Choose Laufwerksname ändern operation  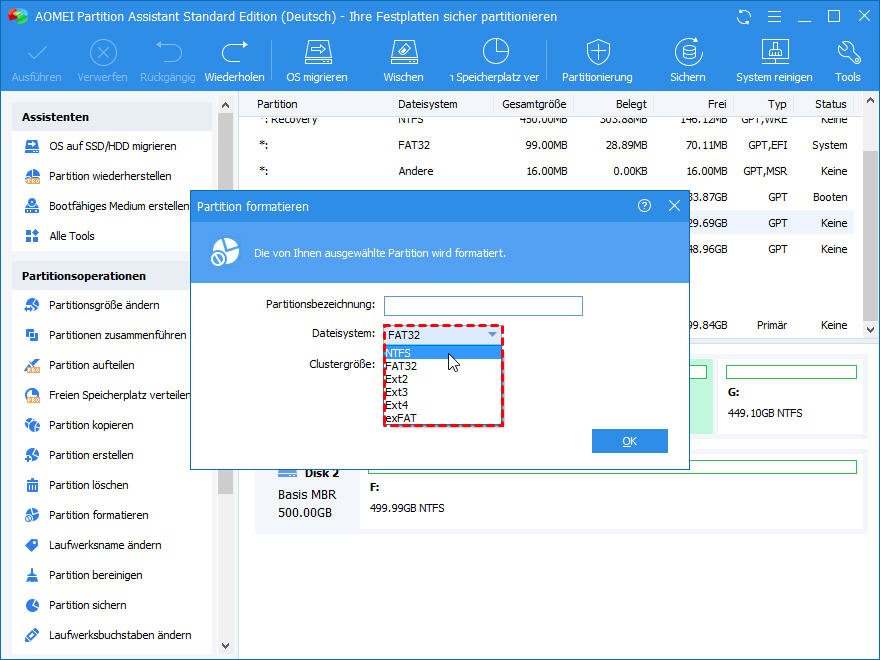(x=93, y=545)
